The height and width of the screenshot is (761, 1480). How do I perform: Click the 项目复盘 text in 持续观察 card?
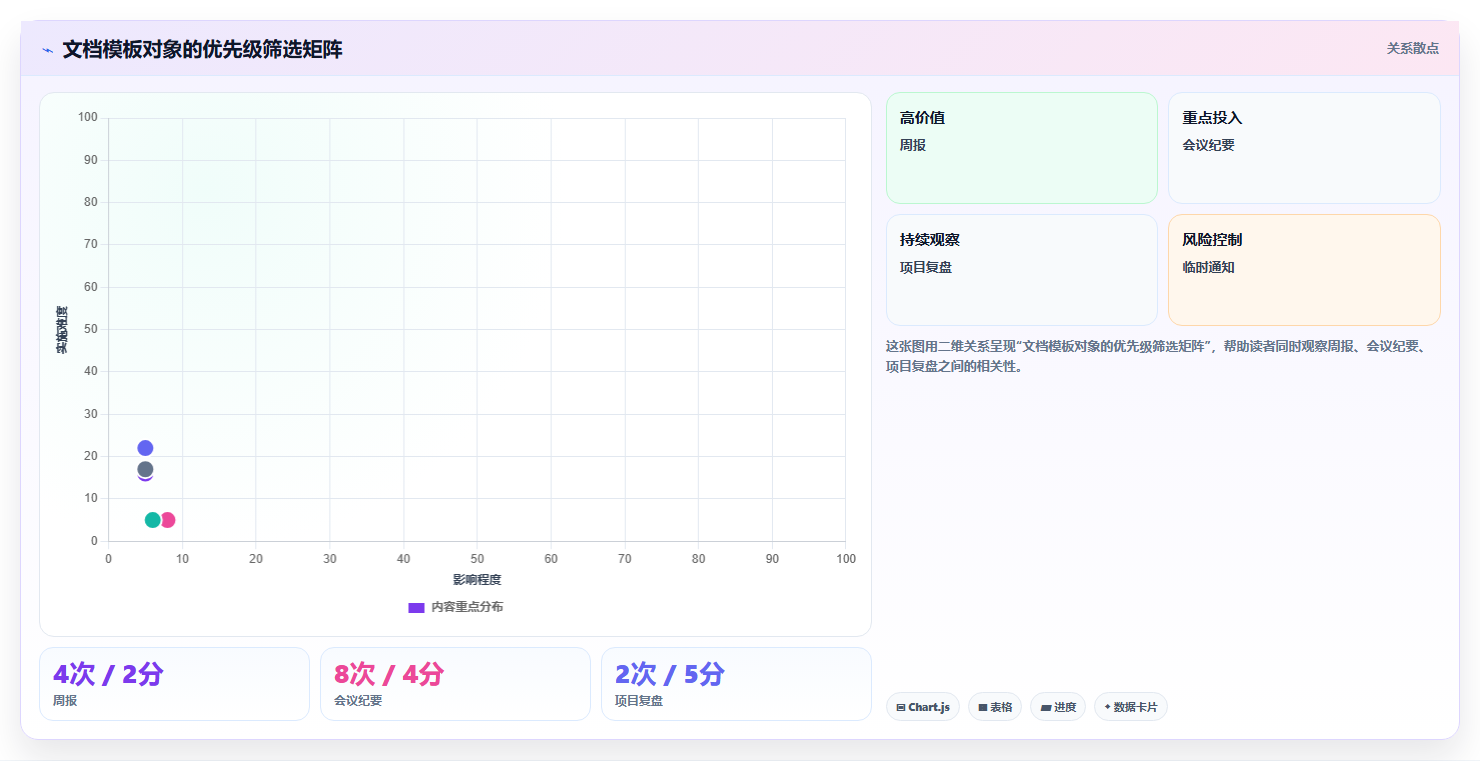[x=926, y=267]
